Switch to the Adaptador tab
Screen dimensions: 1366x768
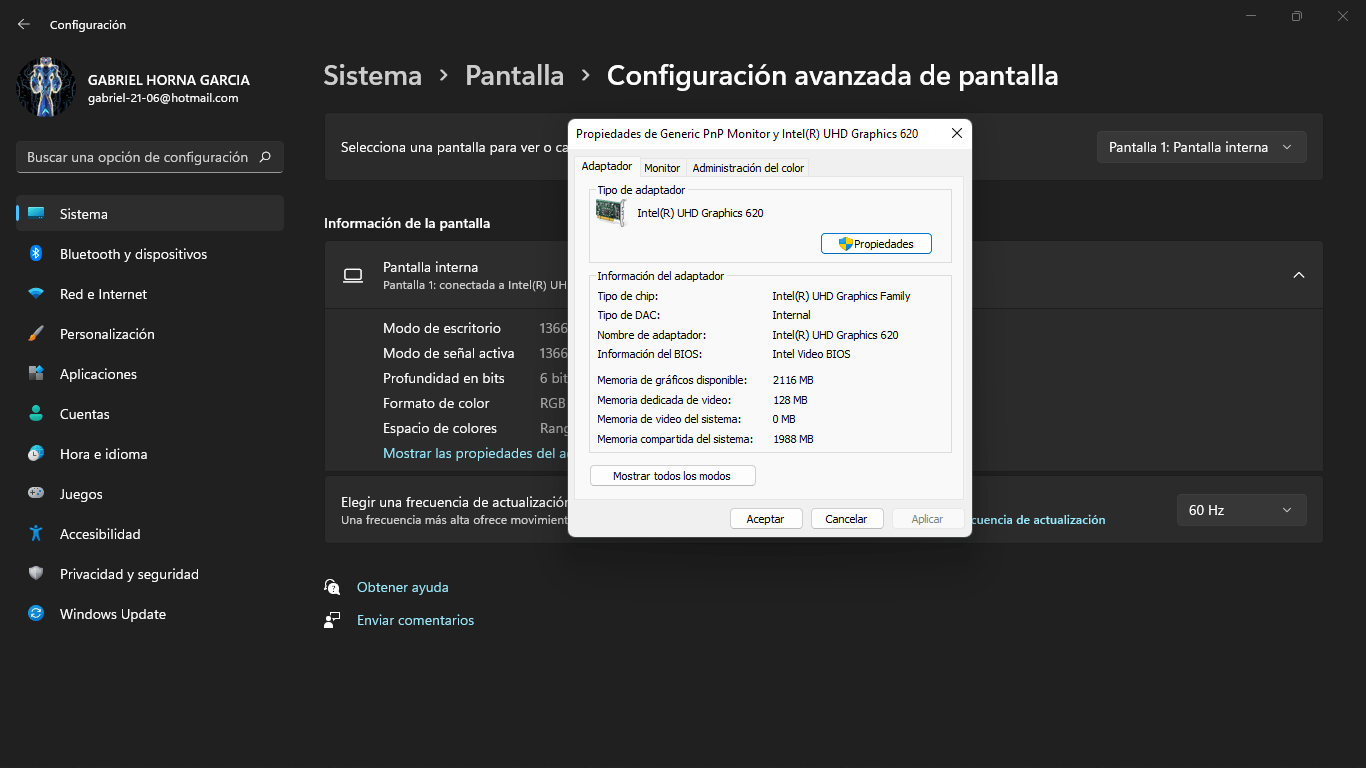(607, 166)
